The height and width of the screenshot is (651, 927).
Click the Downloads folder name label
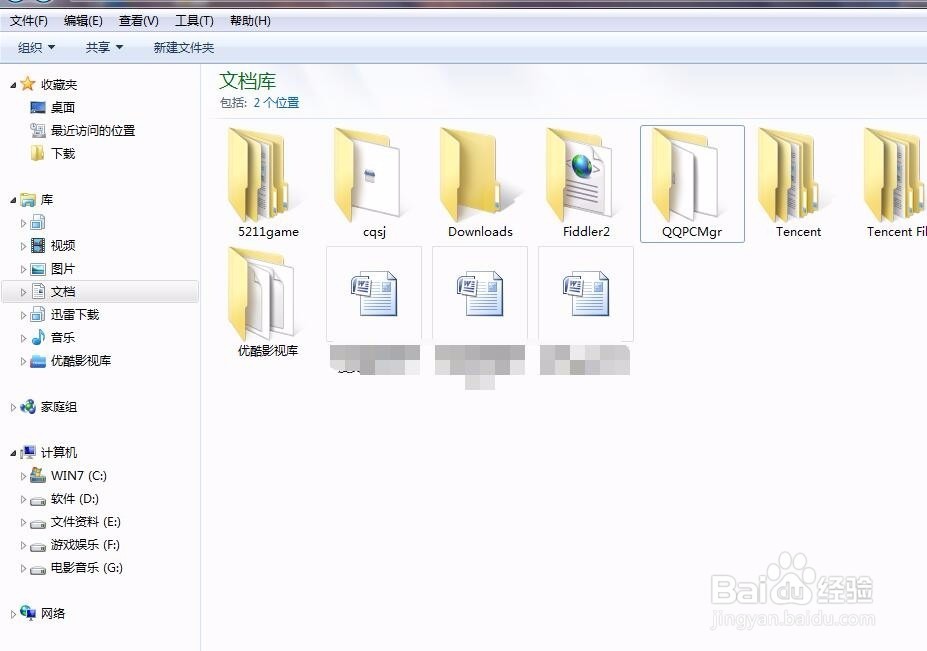tap(480, 232)
